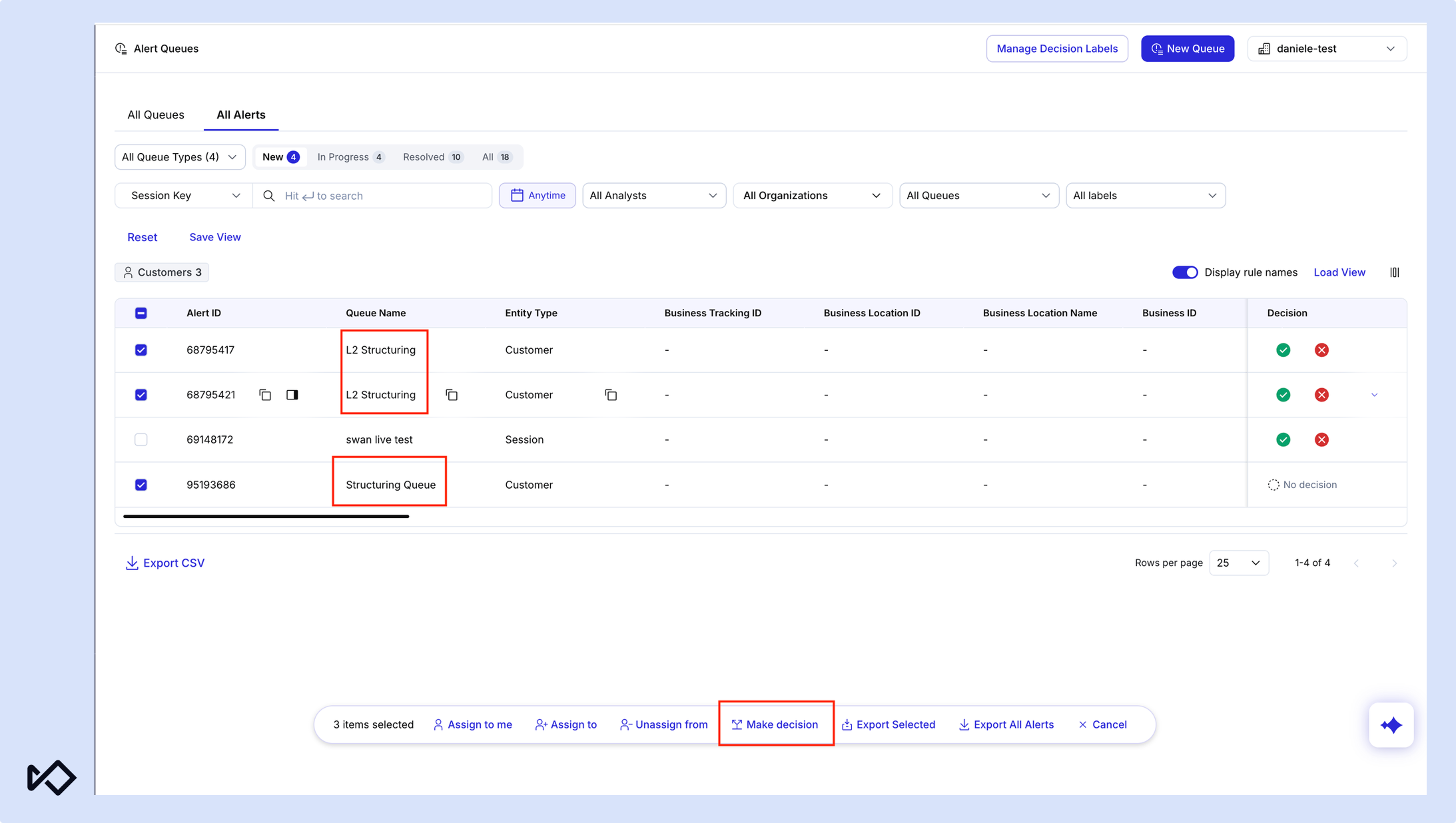
Task: Open side panel for alert 68795421
Action: click(x=292, y=395)
